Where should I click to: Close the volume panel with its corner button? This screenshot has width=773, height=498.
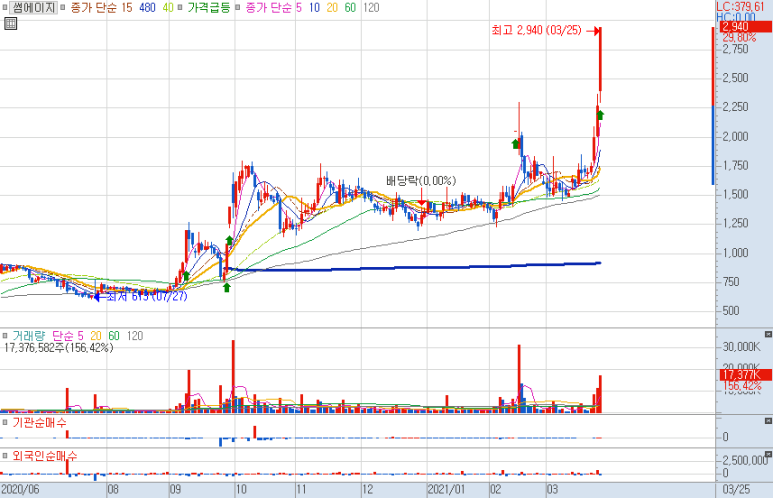(768, 334)
